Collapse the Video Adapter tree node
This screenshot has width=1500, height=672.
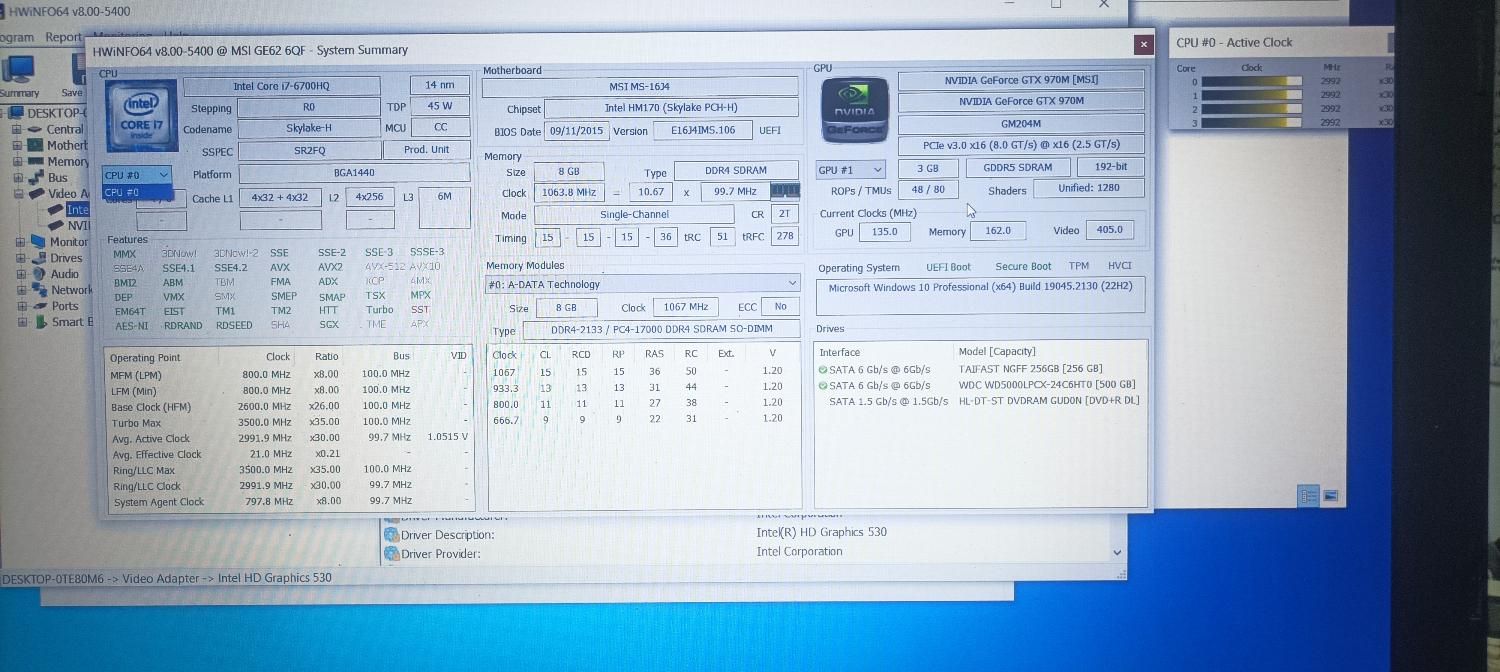click(x=17, y=193)
